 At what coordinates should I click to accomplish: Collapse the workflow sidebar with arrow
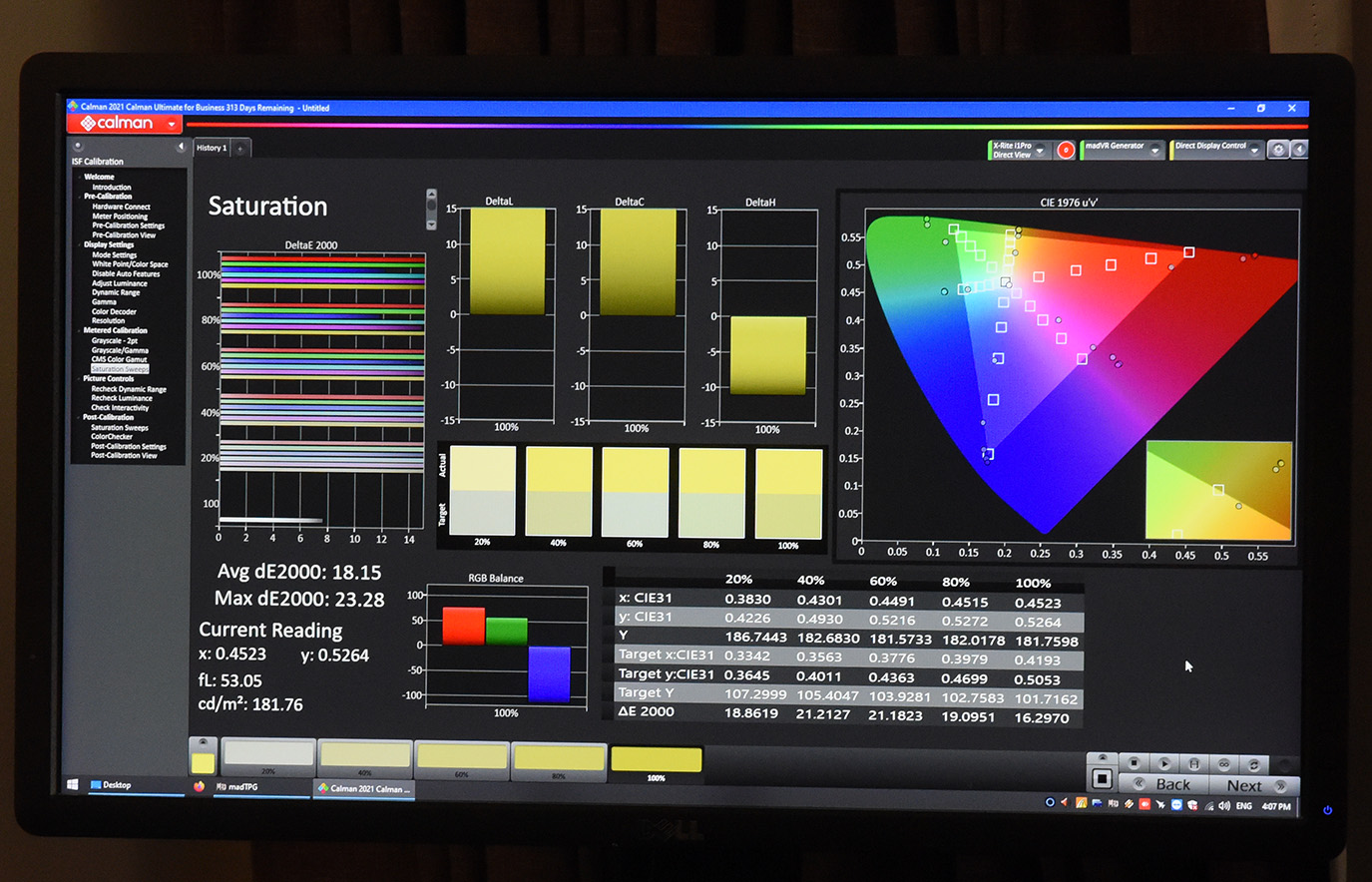point(181,147)
